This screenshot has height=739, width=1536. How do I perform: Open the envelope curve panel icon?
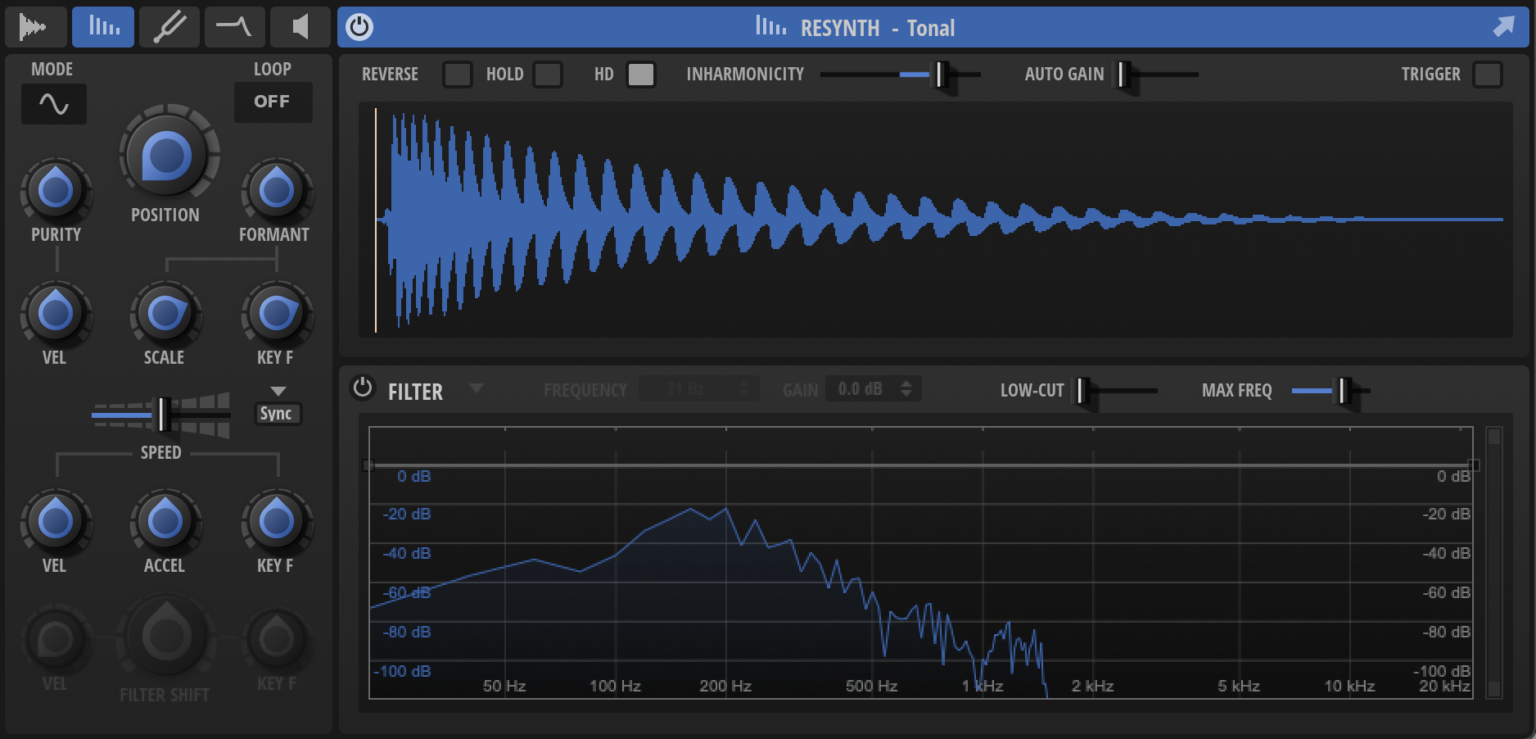tap(234, 27)
